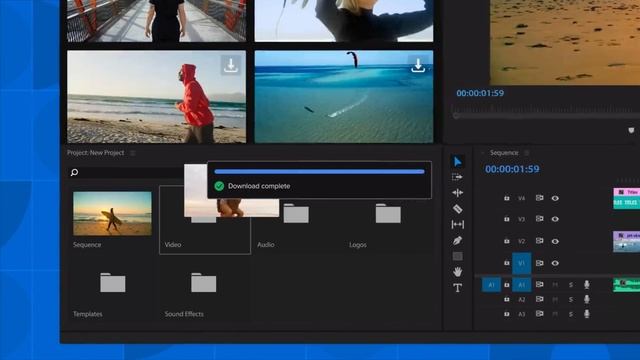Screen dimensions: 640x360
Task: Select the Pen tool
Action: pos(458,240)
